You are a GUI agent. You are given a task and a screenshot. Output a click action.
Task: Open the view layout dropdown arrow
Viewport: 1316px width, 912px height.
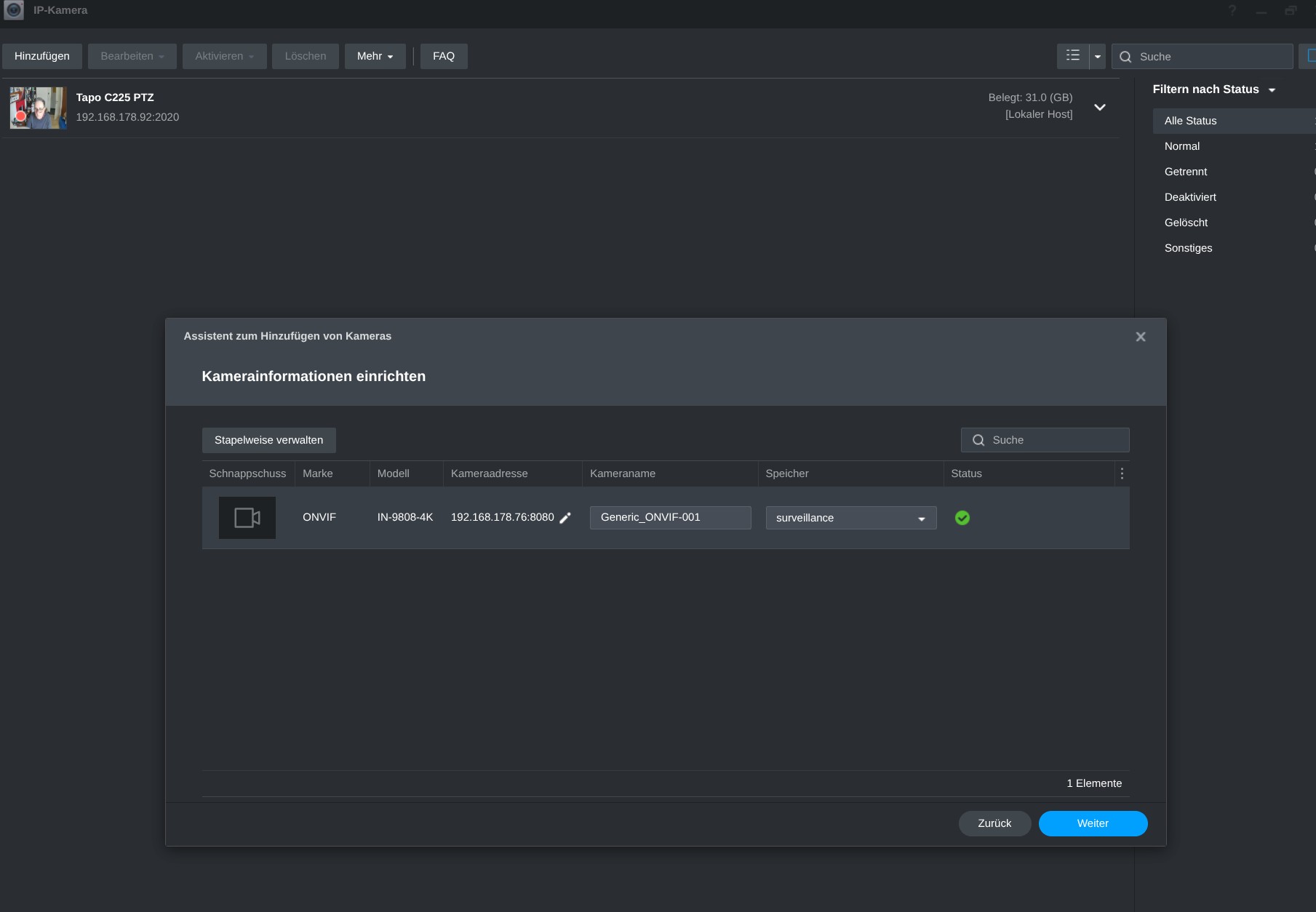[1097, 56]
